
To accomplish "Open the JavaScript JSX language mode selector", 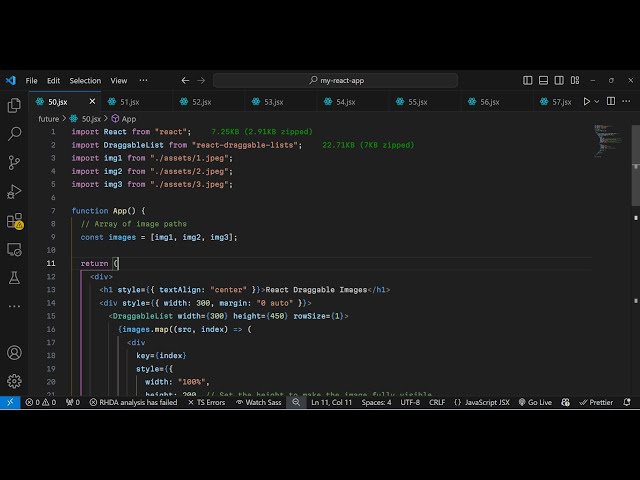I will (482, 402).
